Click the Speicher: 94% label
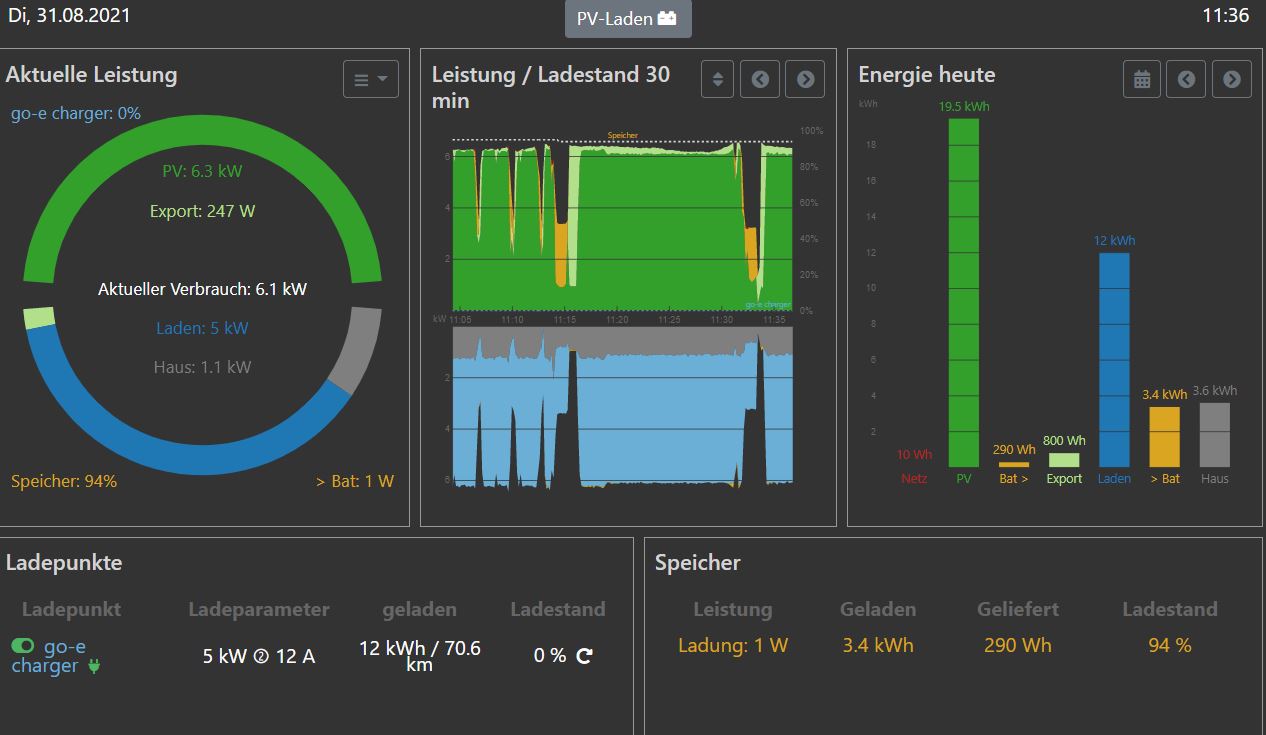The image size is (1266, 735). [x=64, y=481]
